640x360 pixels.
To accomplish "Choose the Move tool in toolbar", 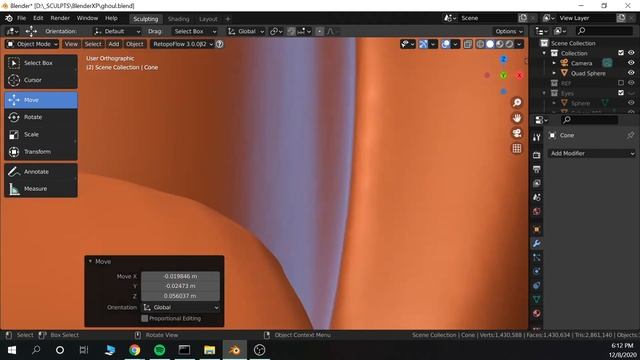I will pyautogui.click(x=41, y=100).
